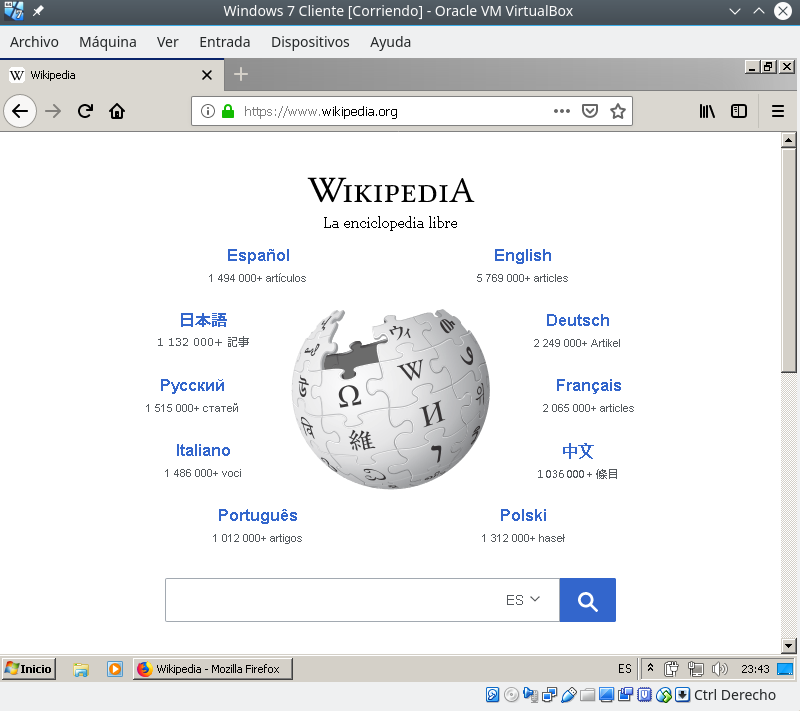Screen dimensions: 800x711
Task: Click the VirtualBox display indicator
Action: coord(607,695)
